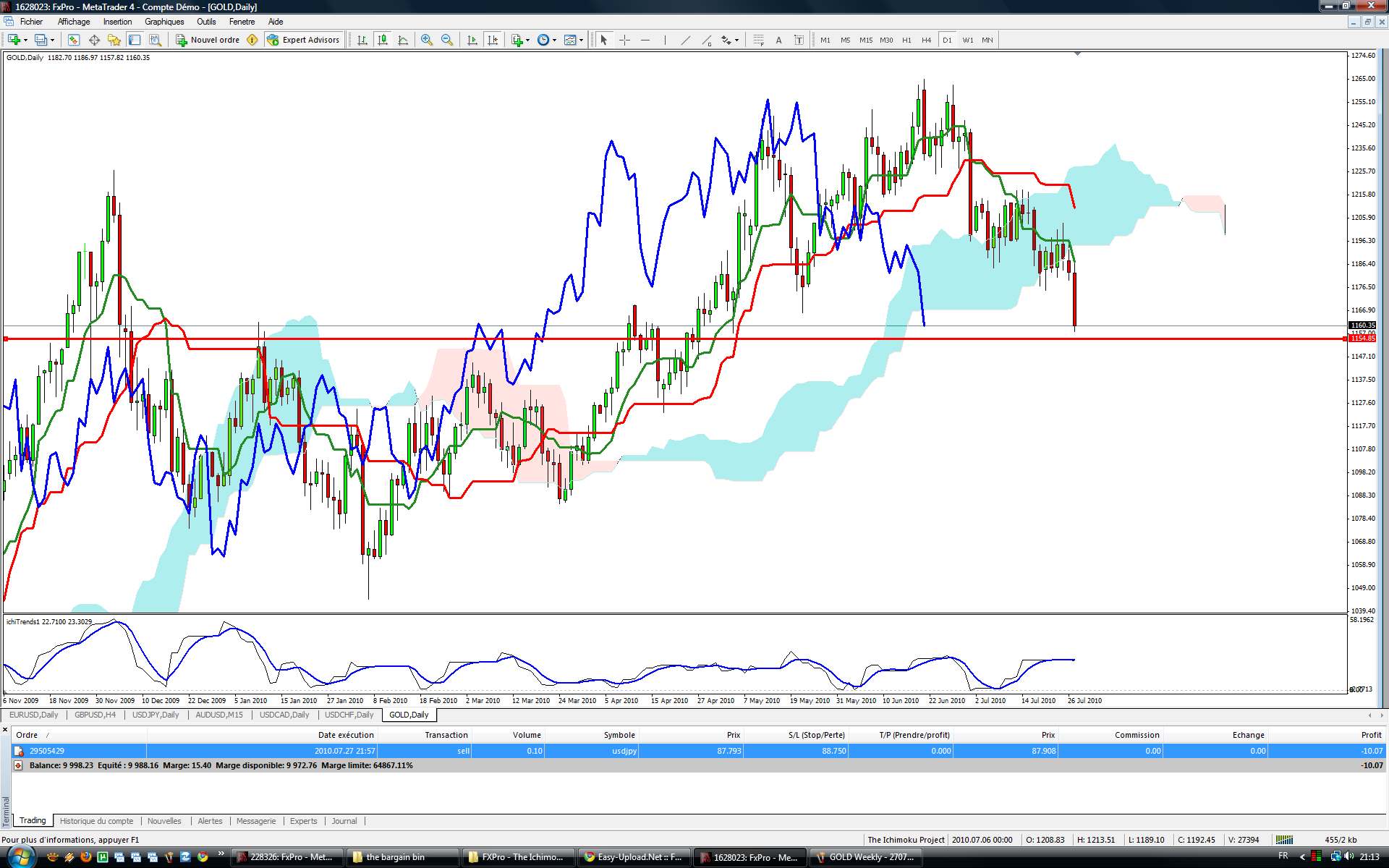This screenshot has width=1389, height=868.
Task: Open the periodicity clock dropdown
Action: (x=555, y=40)
